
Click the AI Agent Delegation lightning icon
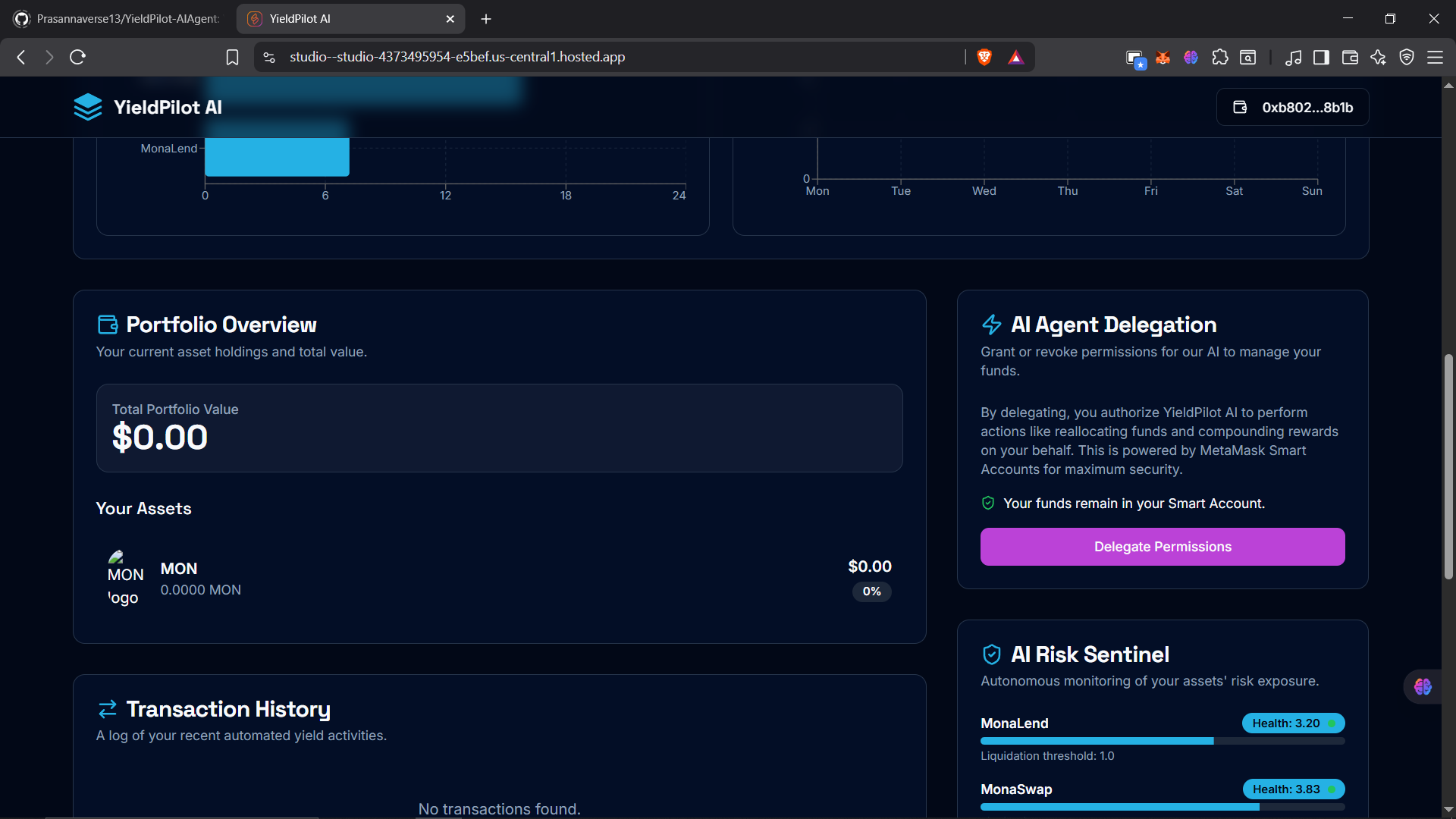(991, 325)
